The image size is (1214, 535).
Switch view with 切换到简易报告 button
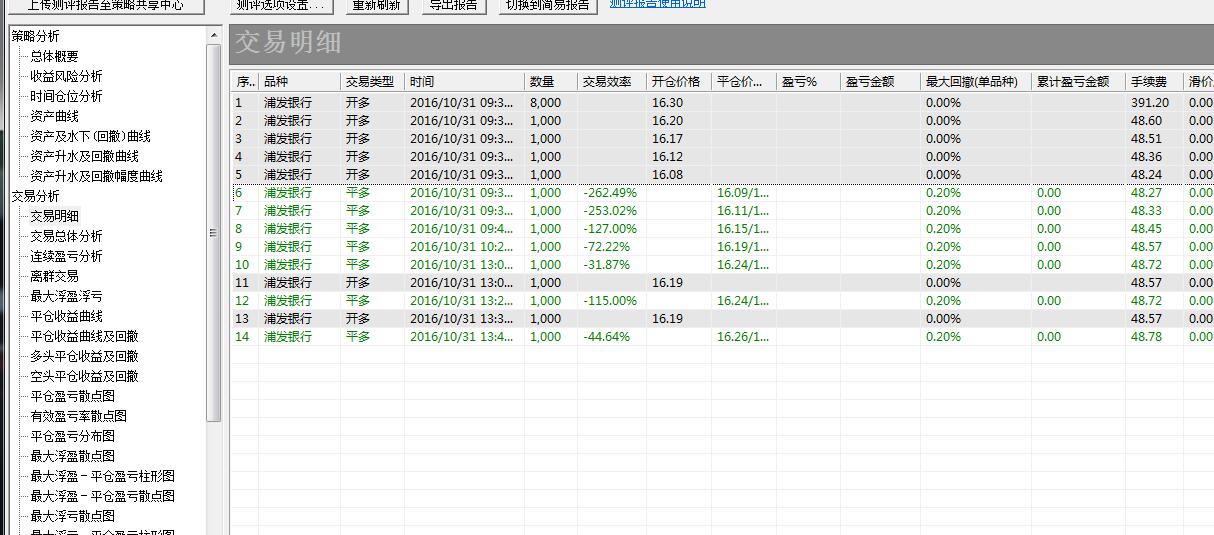click(x=548, y=5)
